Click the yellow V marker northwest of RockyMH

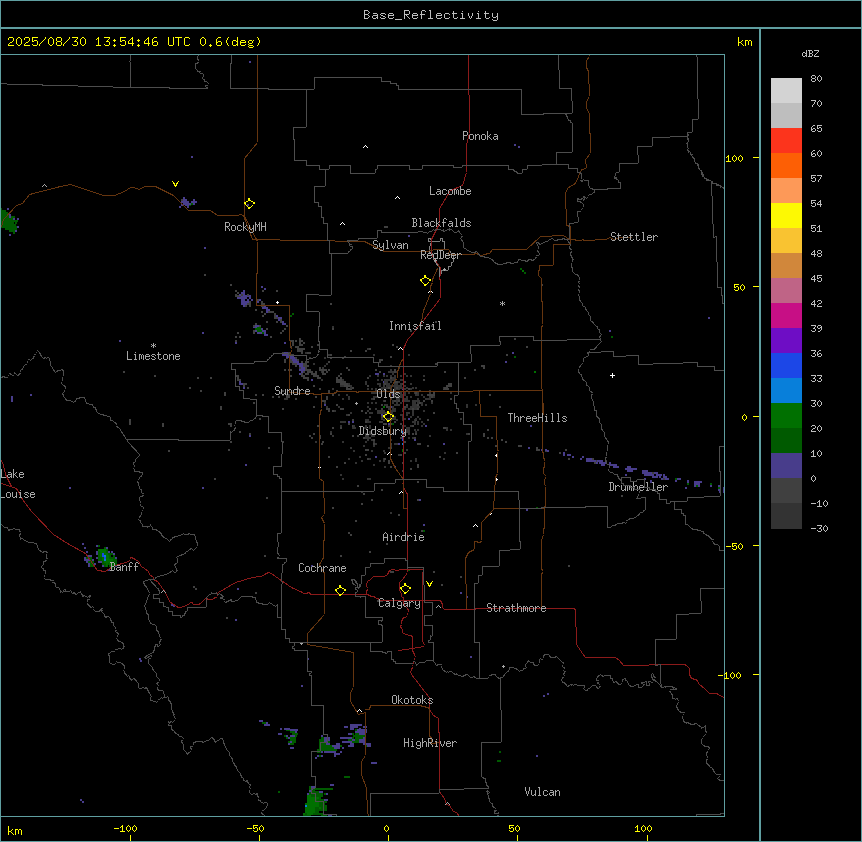coord(175,184)
